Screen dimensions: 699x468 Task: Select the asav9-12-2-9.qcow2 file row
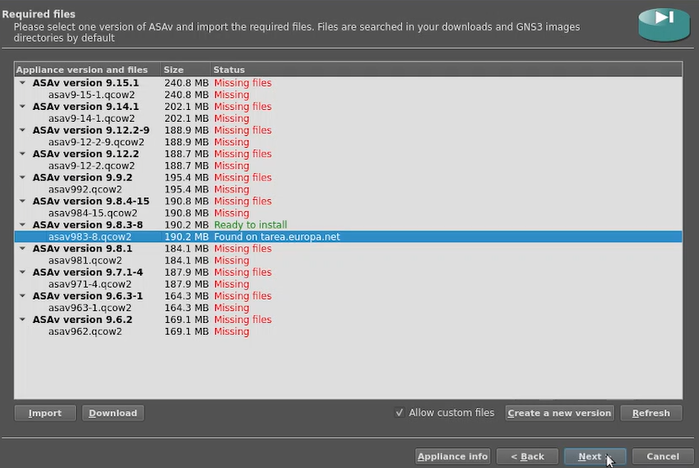[x=348, y=142]
